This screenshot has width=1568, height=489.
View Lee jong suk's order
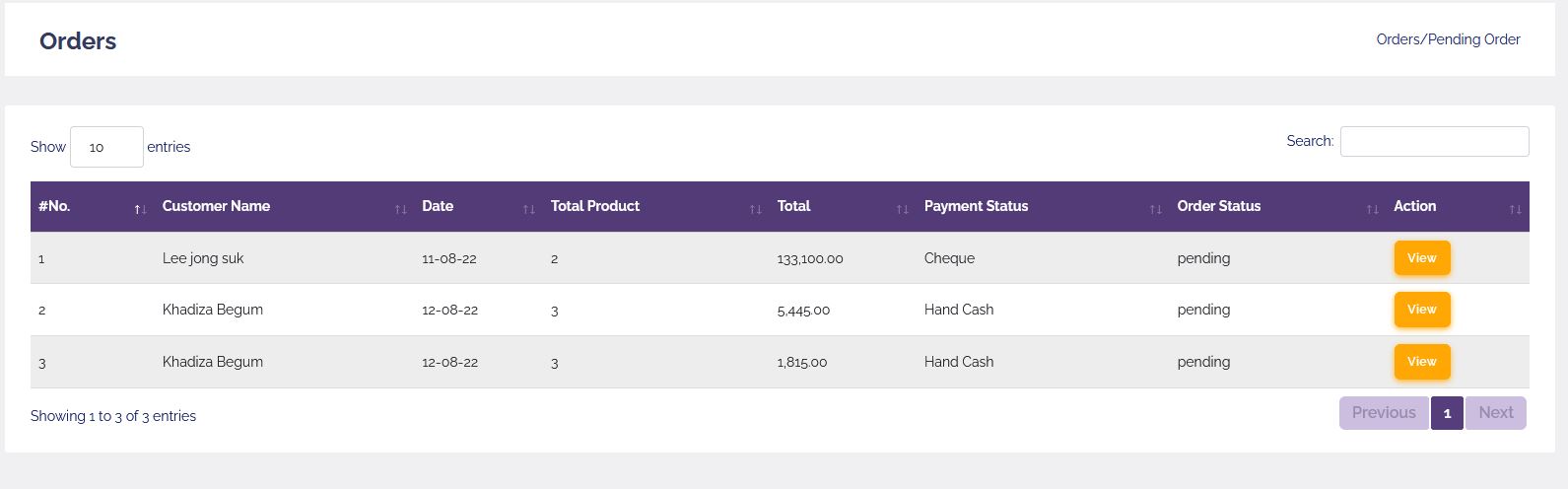pos(1421,258)
